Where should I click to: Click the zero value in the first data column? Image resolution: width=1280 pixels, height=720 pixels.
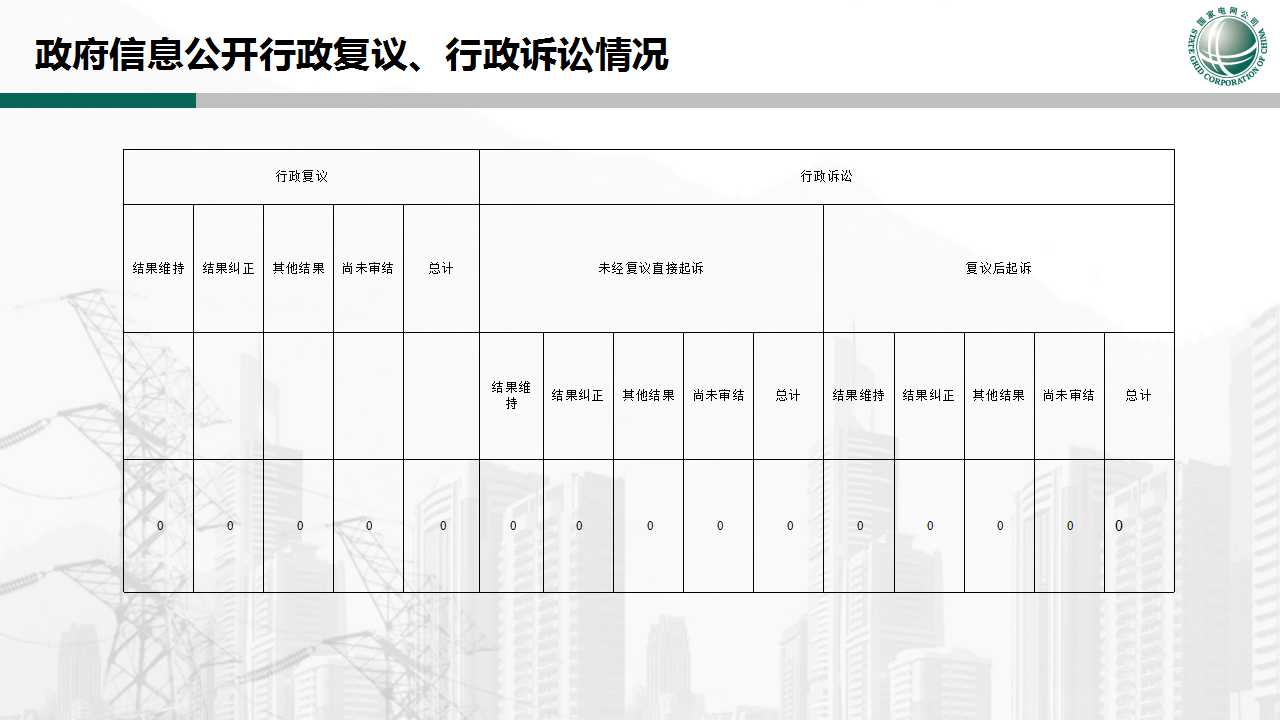pyautogui.click(x=159, y=526)
